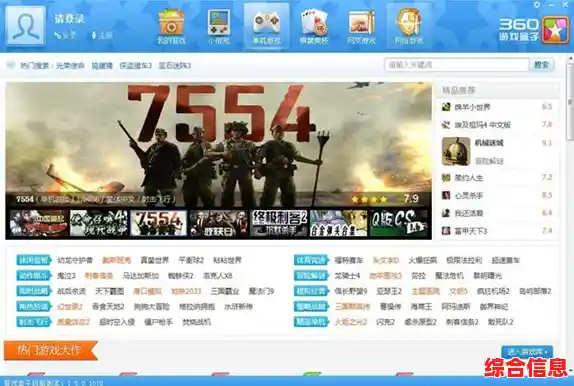This screenshot has width=574, height=386.
Task: Select the 合金弹头合集 thumbnail
Action: coord(339,223)
